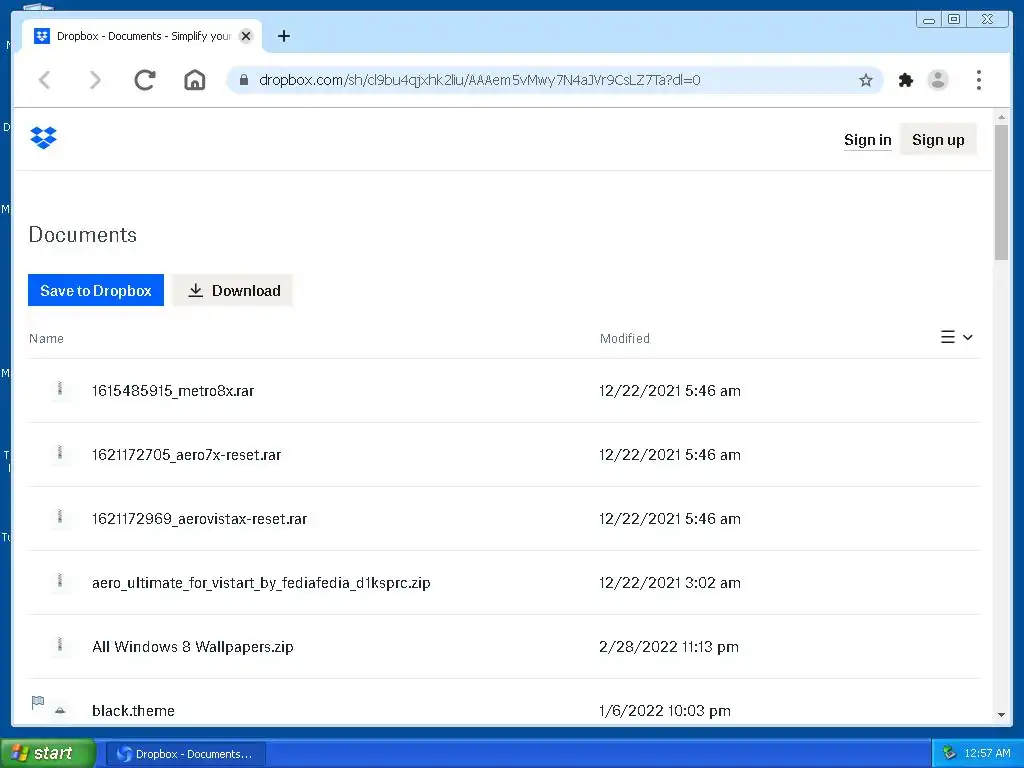Click the 1/6/2022 10:03 pm modified date
The image size is (1024, 768).
665,711
